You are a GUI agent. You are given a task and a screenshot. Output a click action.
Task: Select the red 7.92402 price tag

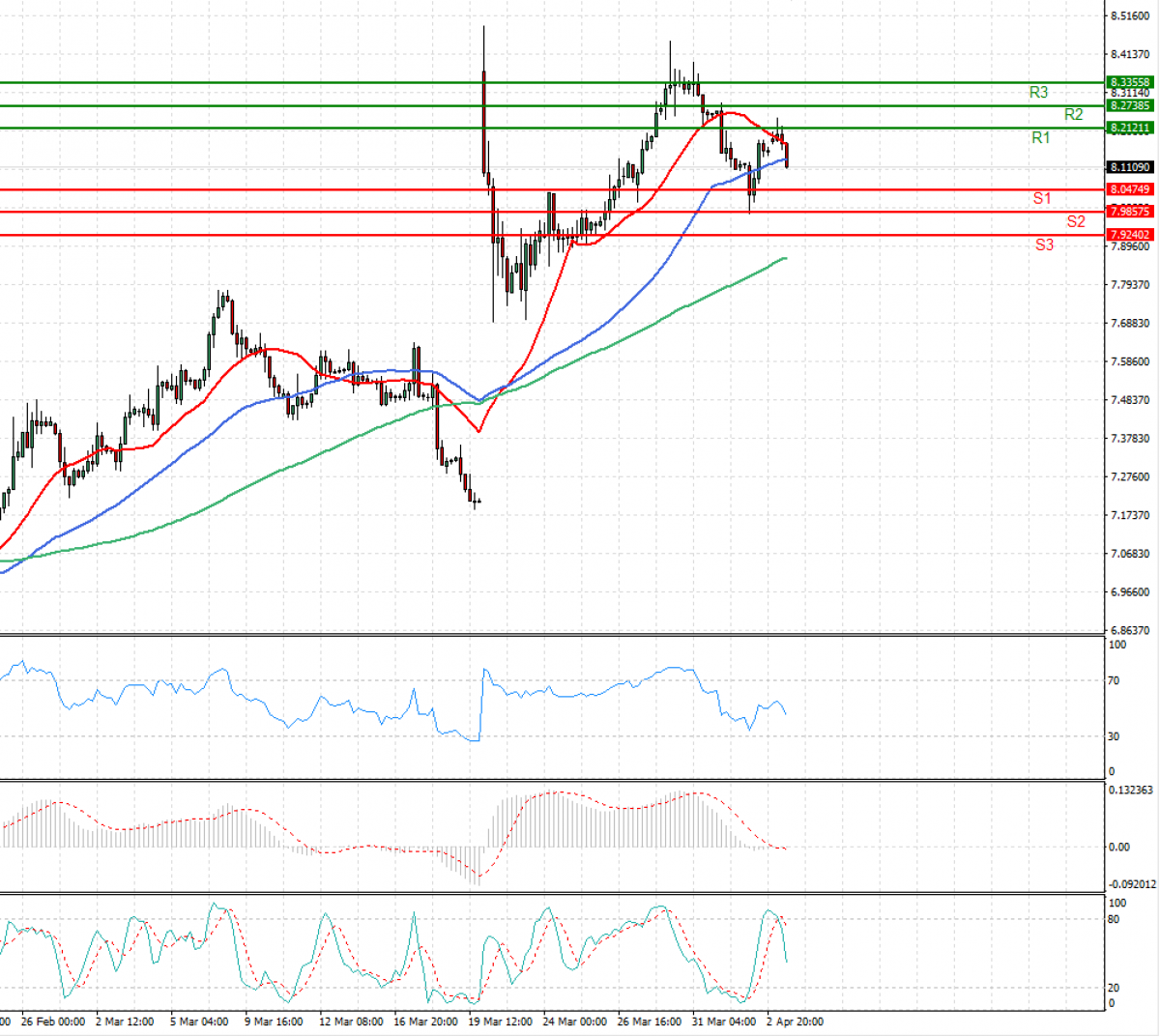(x=1129, y=235)
